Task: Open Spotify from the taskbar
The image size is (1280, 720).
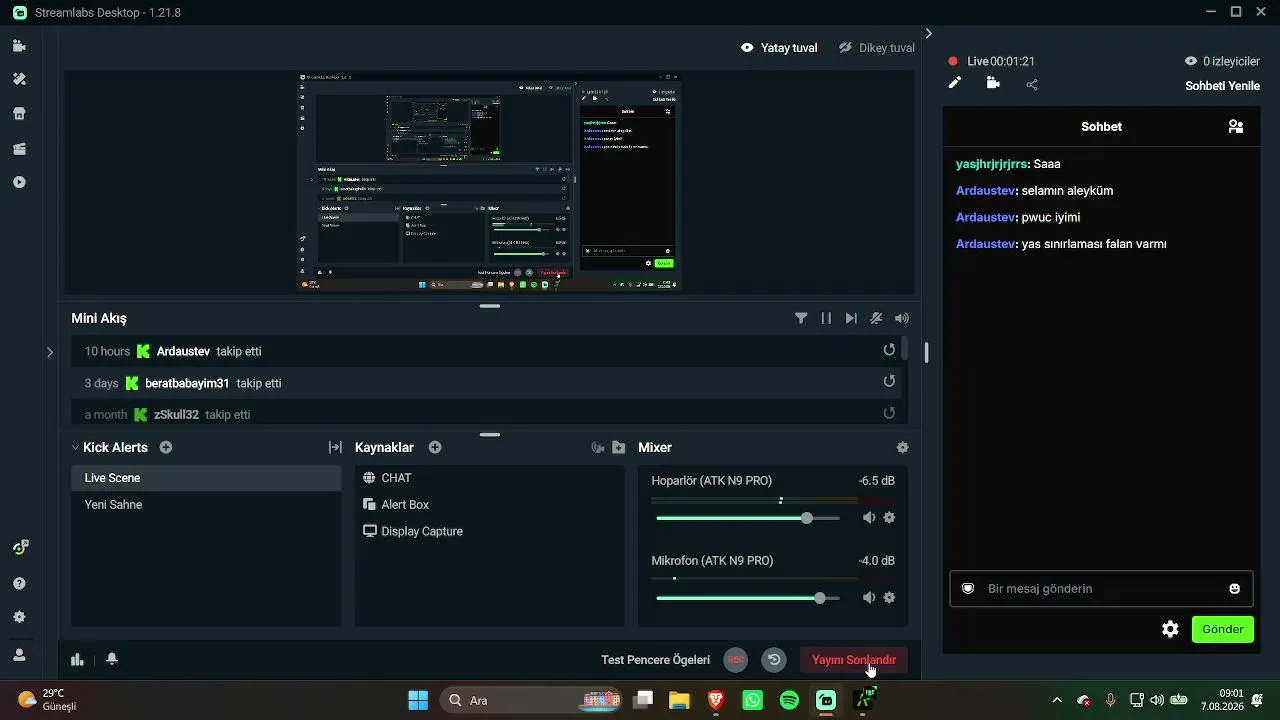Action: point(789,700)
